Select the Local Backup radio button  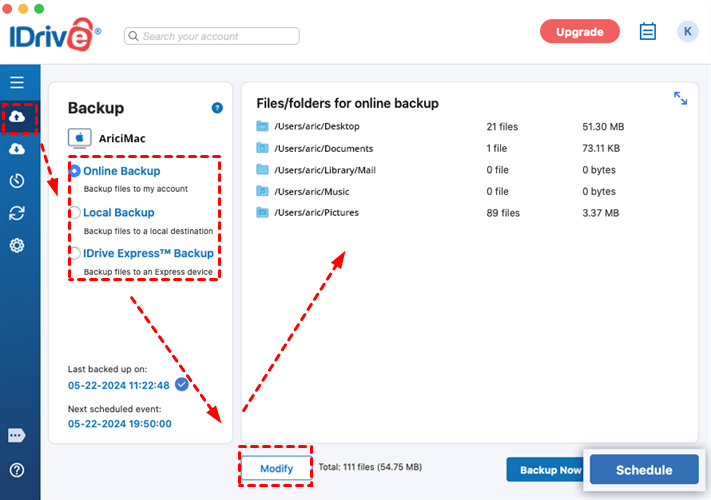coord(75,212)
